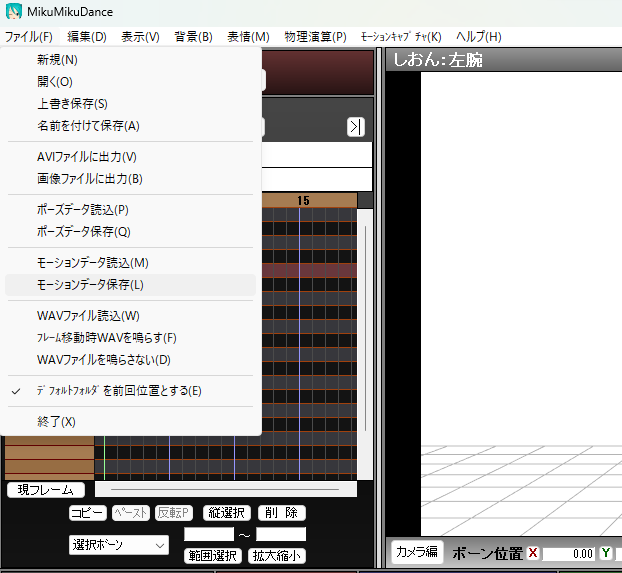
Task: Click the 縦選択 button
Action: click(x=227, y=513)
